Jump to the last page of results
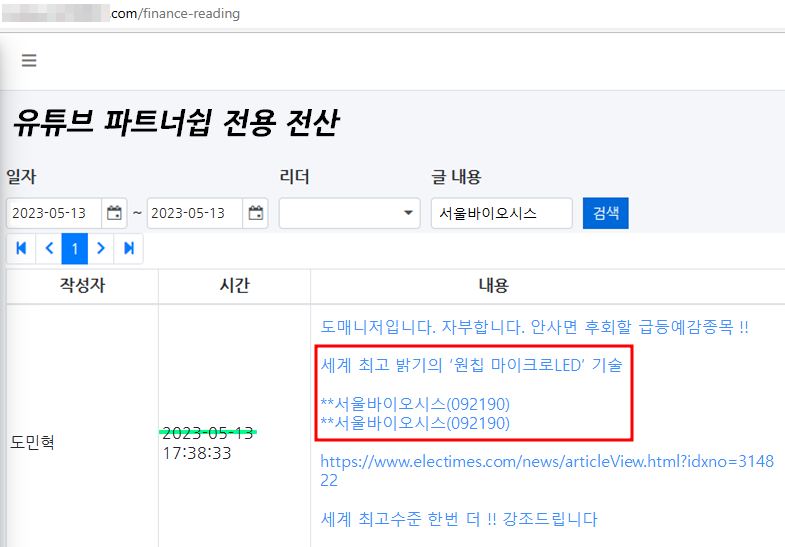This screenshot has width=785, height=547. 129,248
